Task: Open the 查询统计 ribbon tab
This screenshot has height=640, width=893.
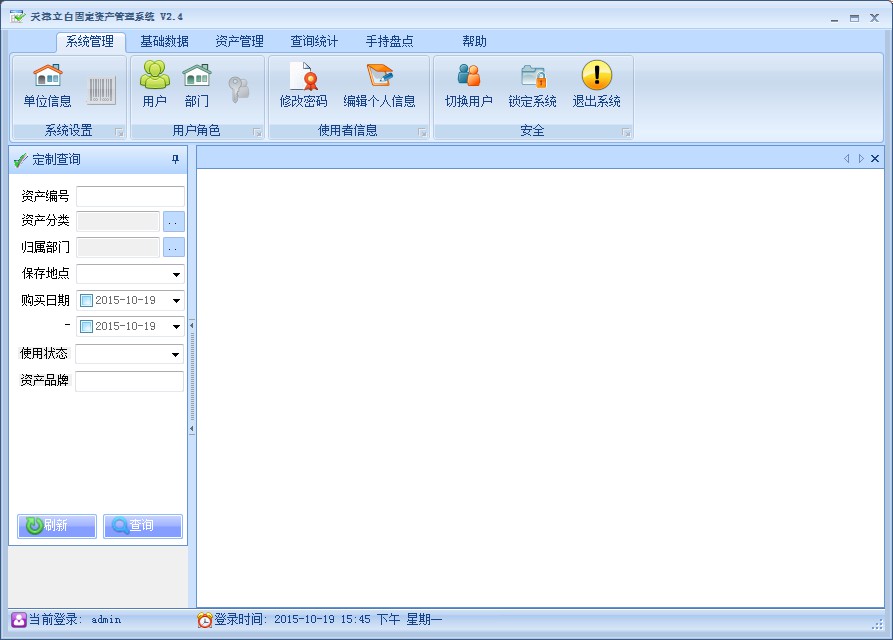Action: (x=314, y=42)
